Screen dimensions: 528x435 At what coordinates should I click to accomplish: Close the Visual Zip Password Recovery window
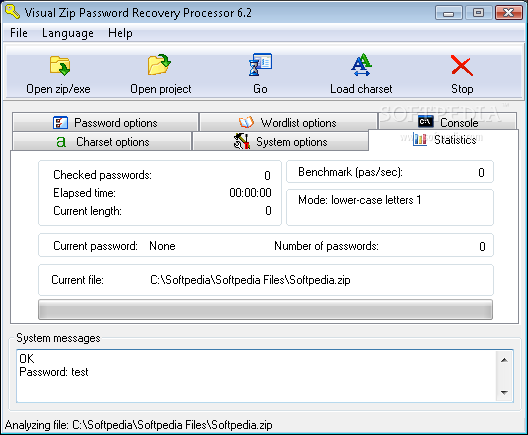tap(508, 13)
